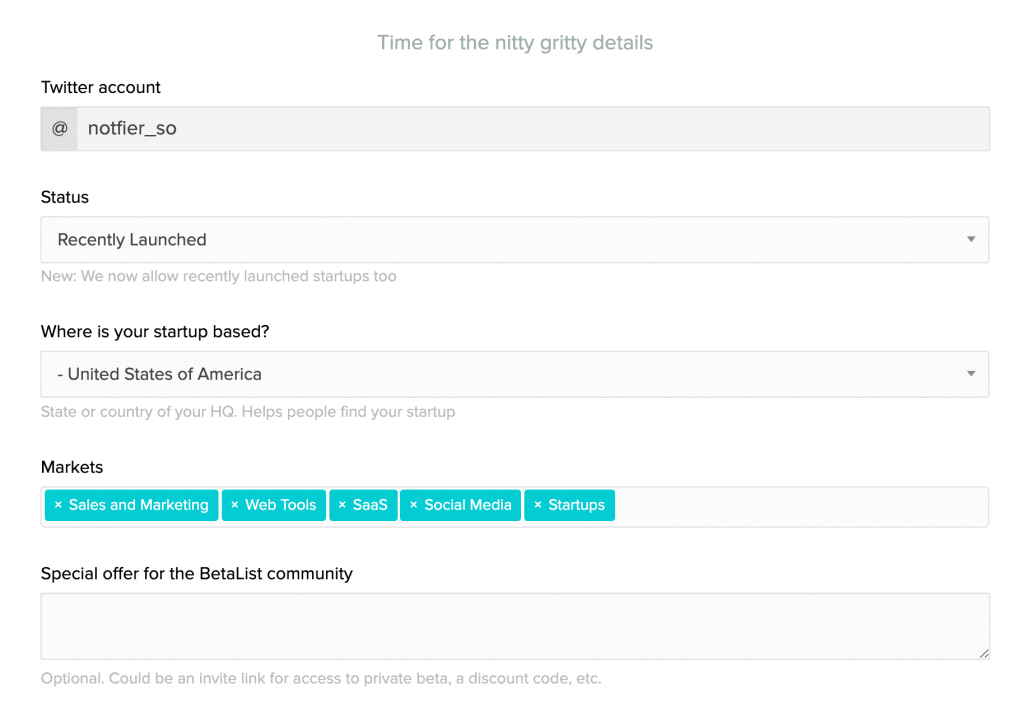Select the Recently Launched status box
This screenshot has height=707, width=1024.
tap(515, 240)
